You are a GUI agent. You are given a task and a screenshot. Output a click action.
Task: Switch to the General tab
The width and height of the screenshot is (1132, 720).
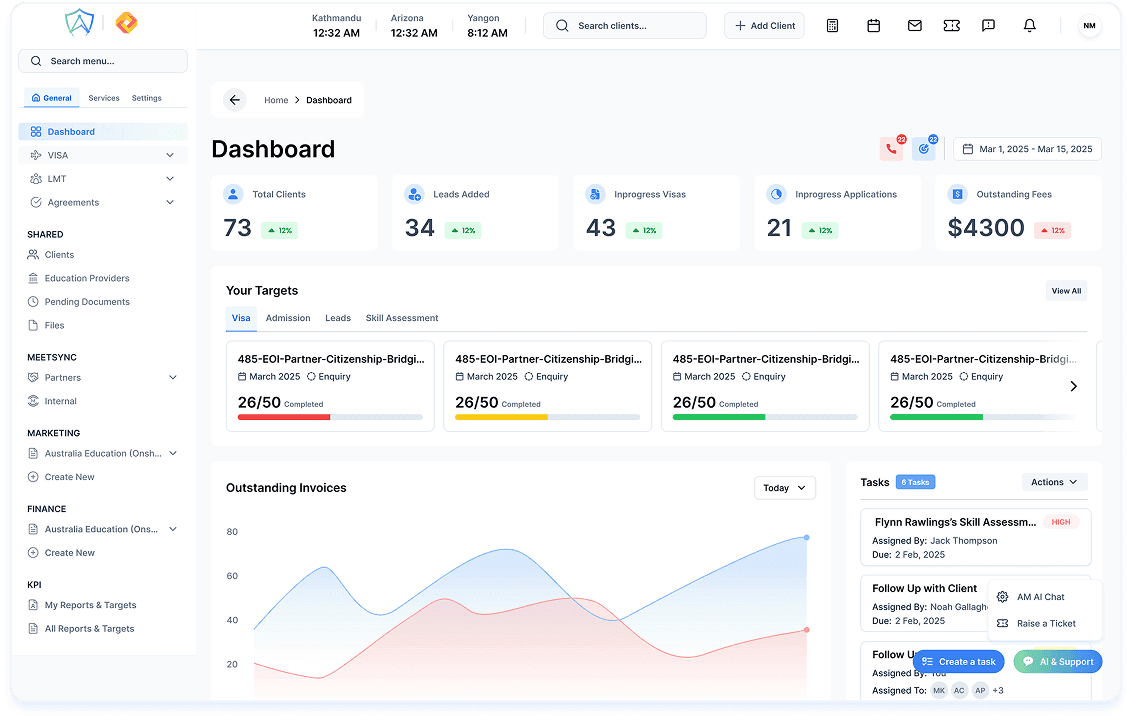click(x=51, y=98)
